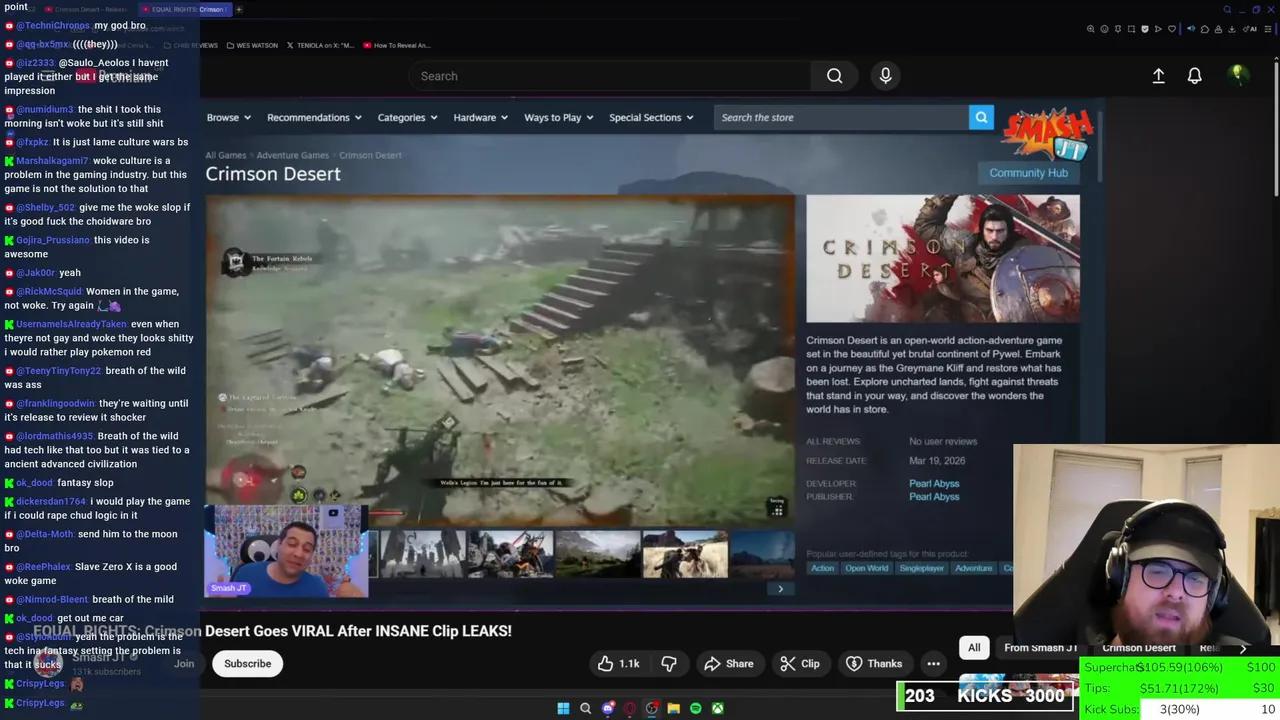Screen dimensions: 1280x720
Task: Open the new tab plus button
Action: pos(239,9)
